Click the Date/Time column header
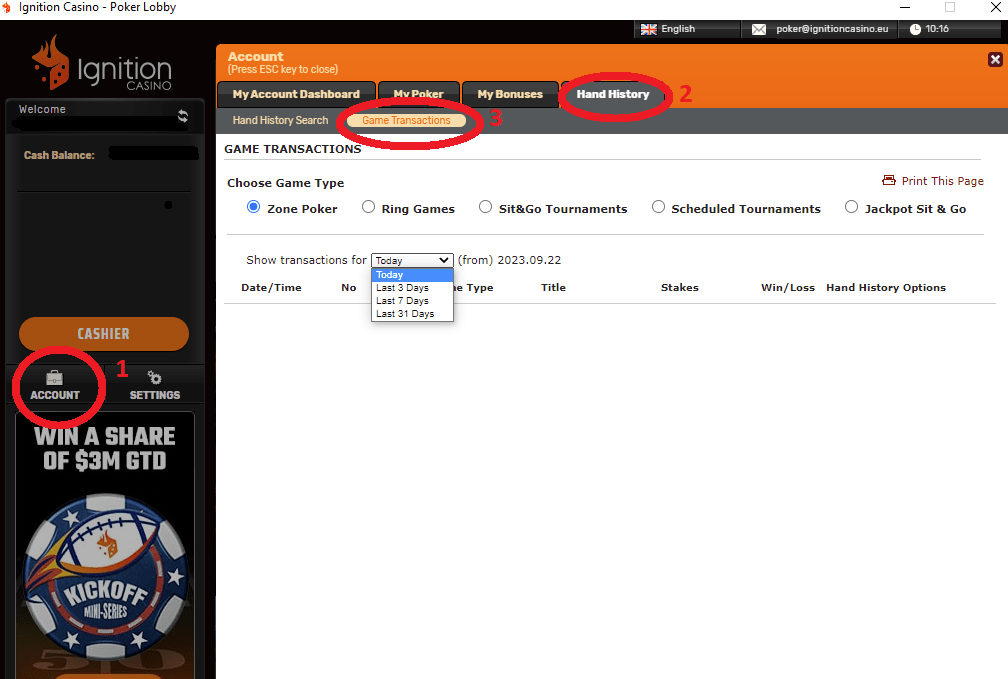This screenshot has width=1008, height=679. tap(271, 287)
